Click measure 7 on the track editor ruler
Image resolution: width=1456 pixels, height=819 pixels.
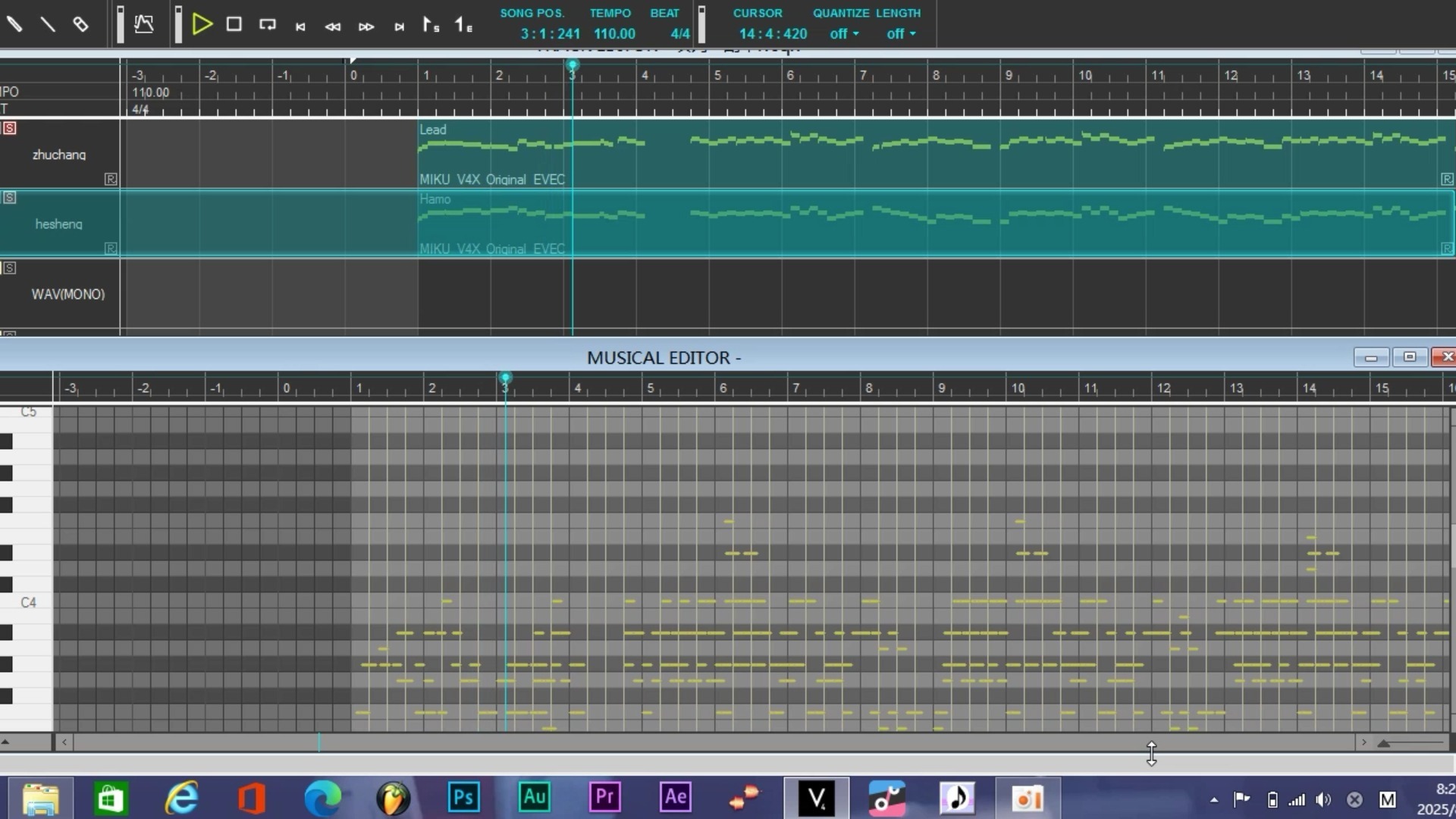click(863, 75)
